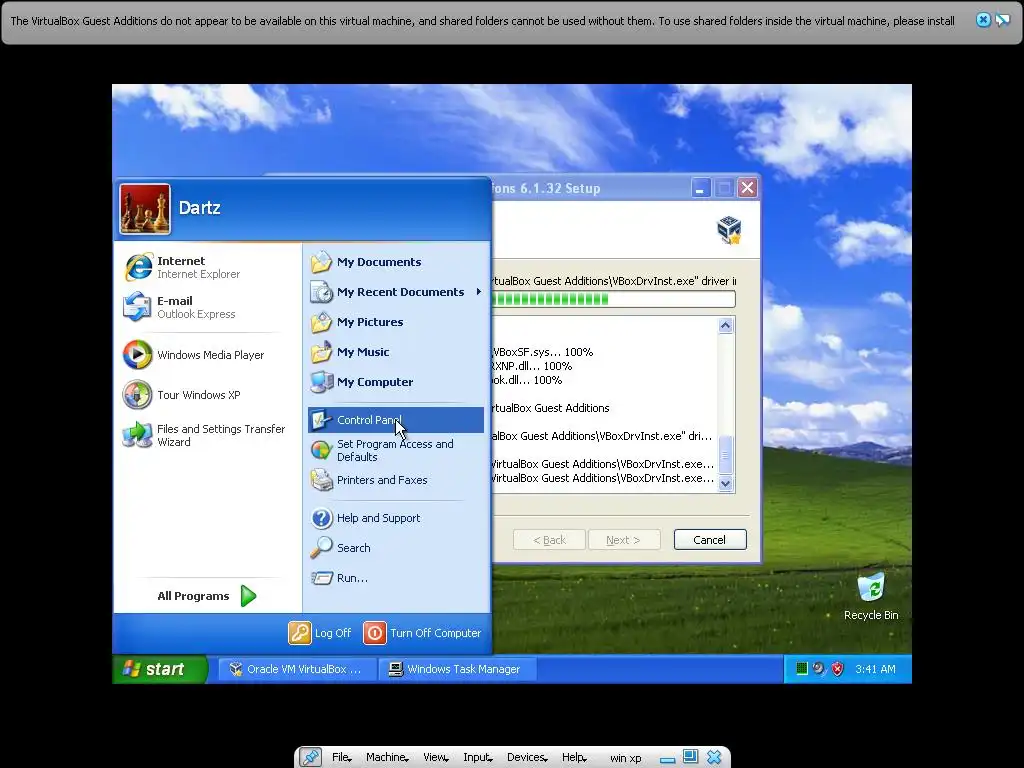Click the setup log scrollbar thumb
Viewport: 1024px width, 768px height.
[x=725, y=455]
